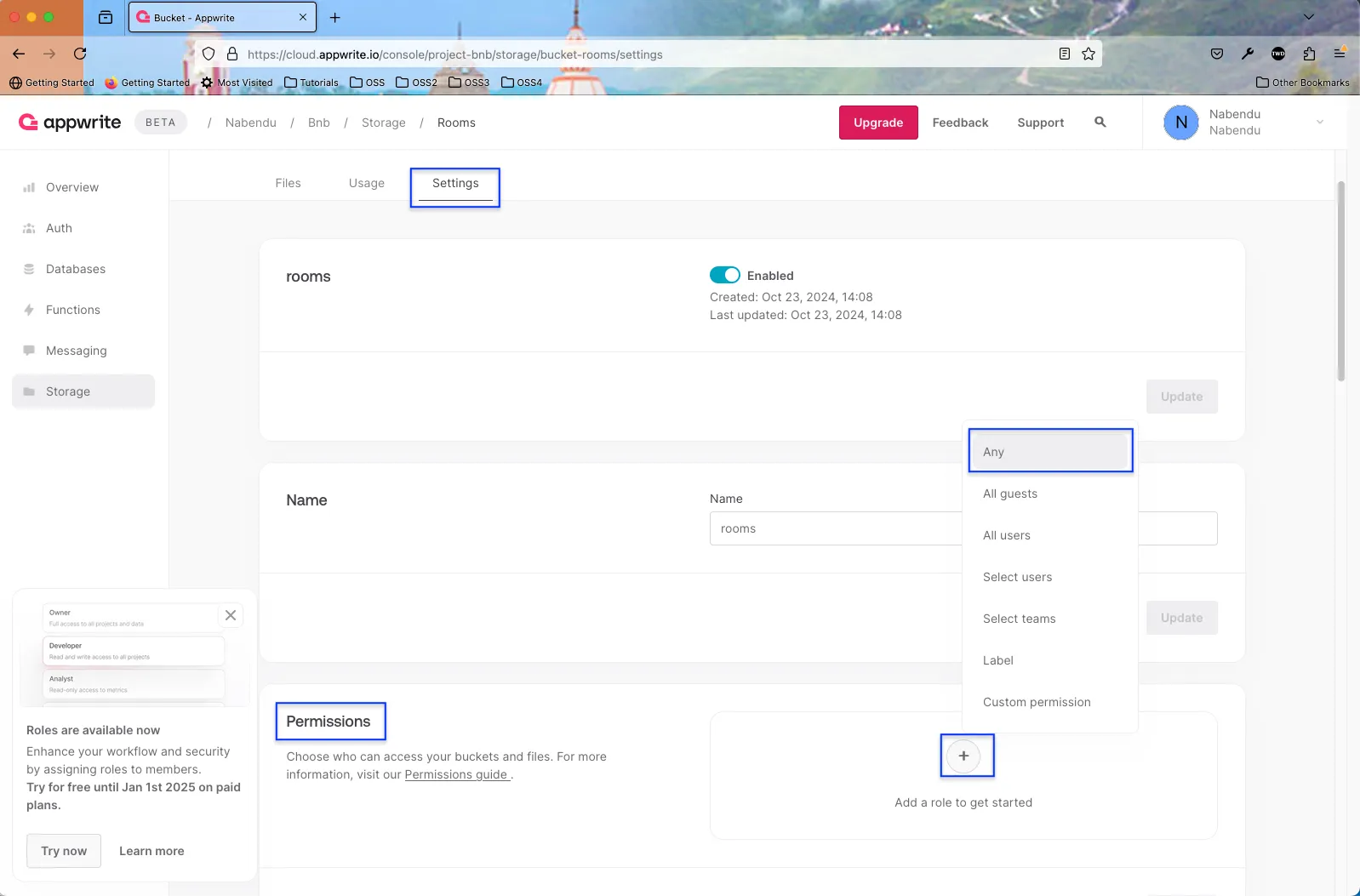The height and width of the screenshot is (896, 1360).
Task: Click the Auth users icon
Action: [29, 228]
